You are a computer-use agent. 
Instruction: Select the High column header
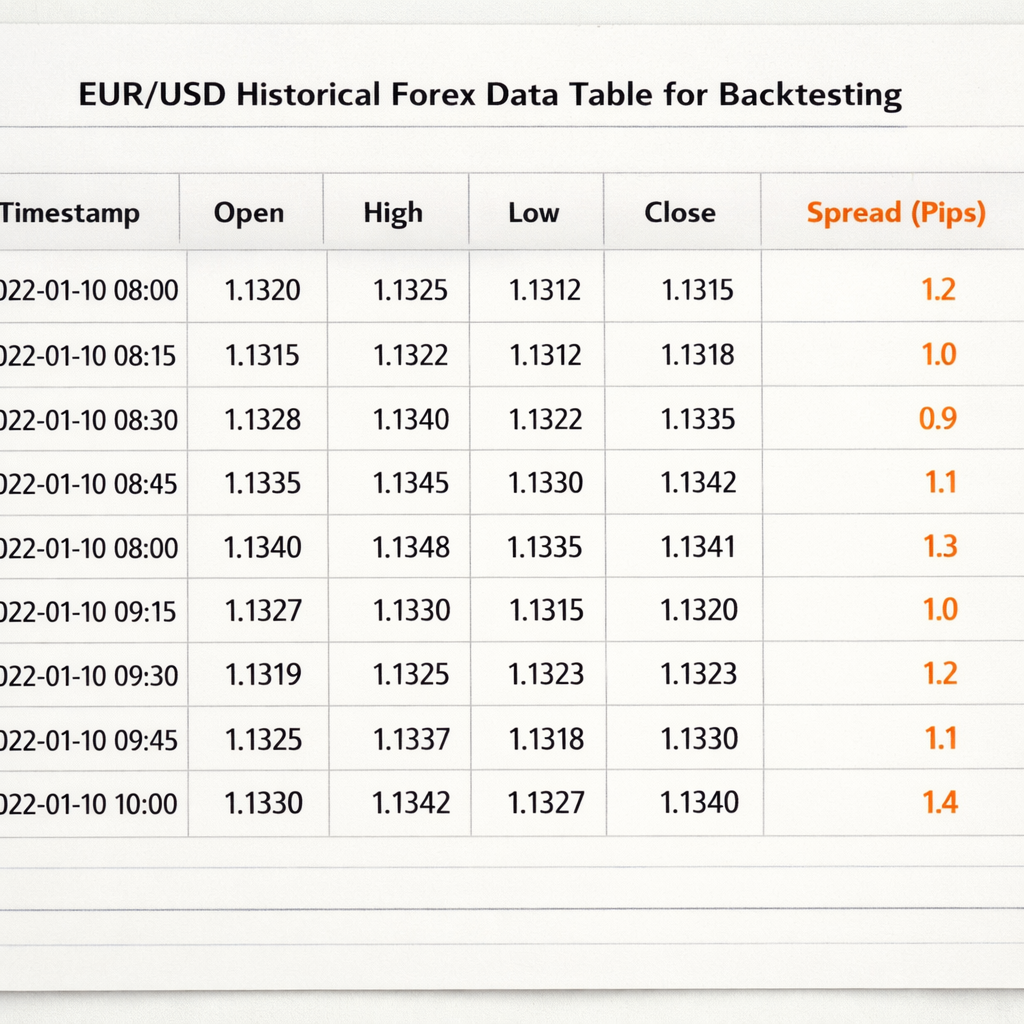point(393,213)
